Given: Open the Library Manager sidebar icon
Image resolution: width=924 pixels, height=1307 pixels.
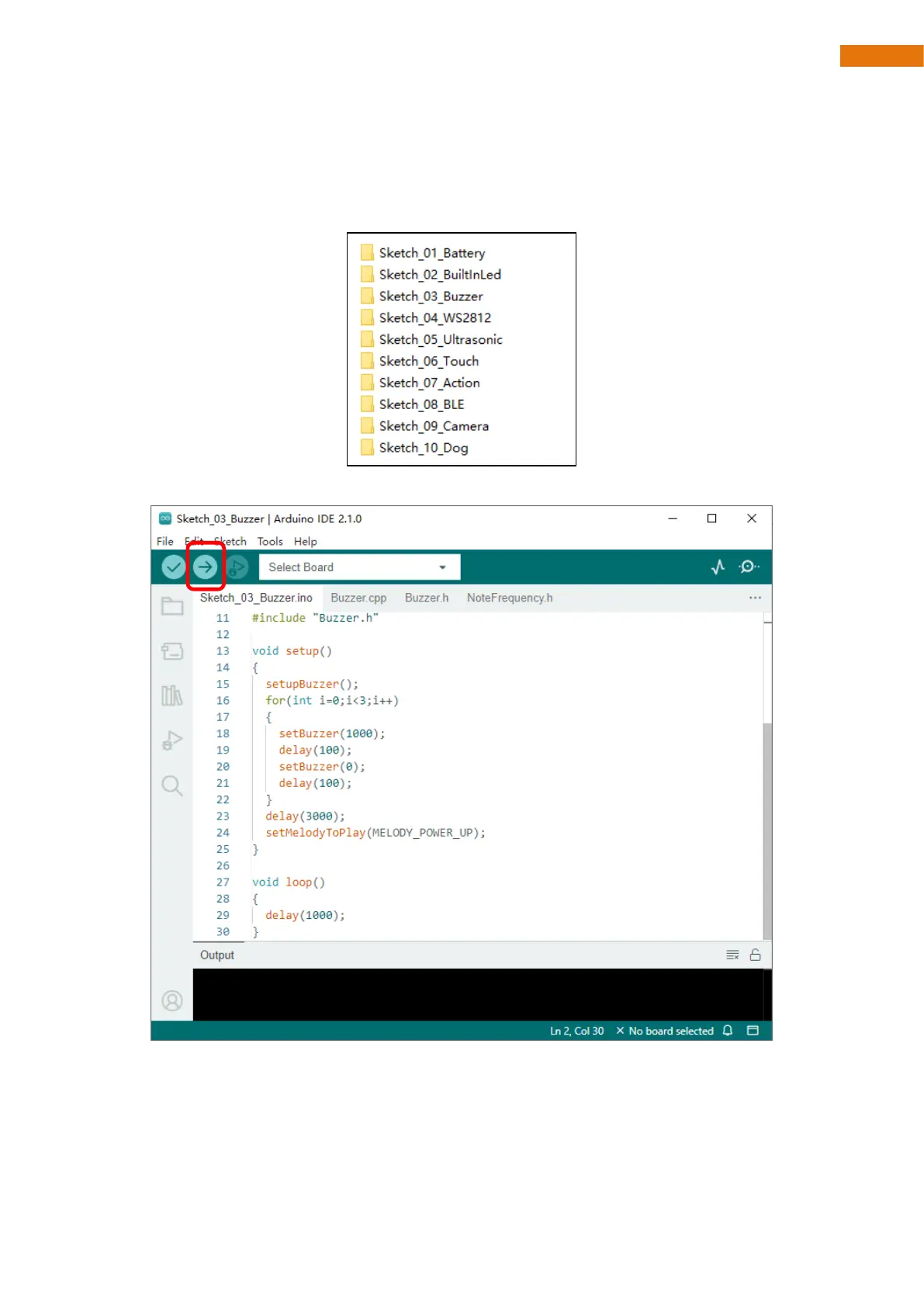Looking at the screenshot, I should point(172,695).
